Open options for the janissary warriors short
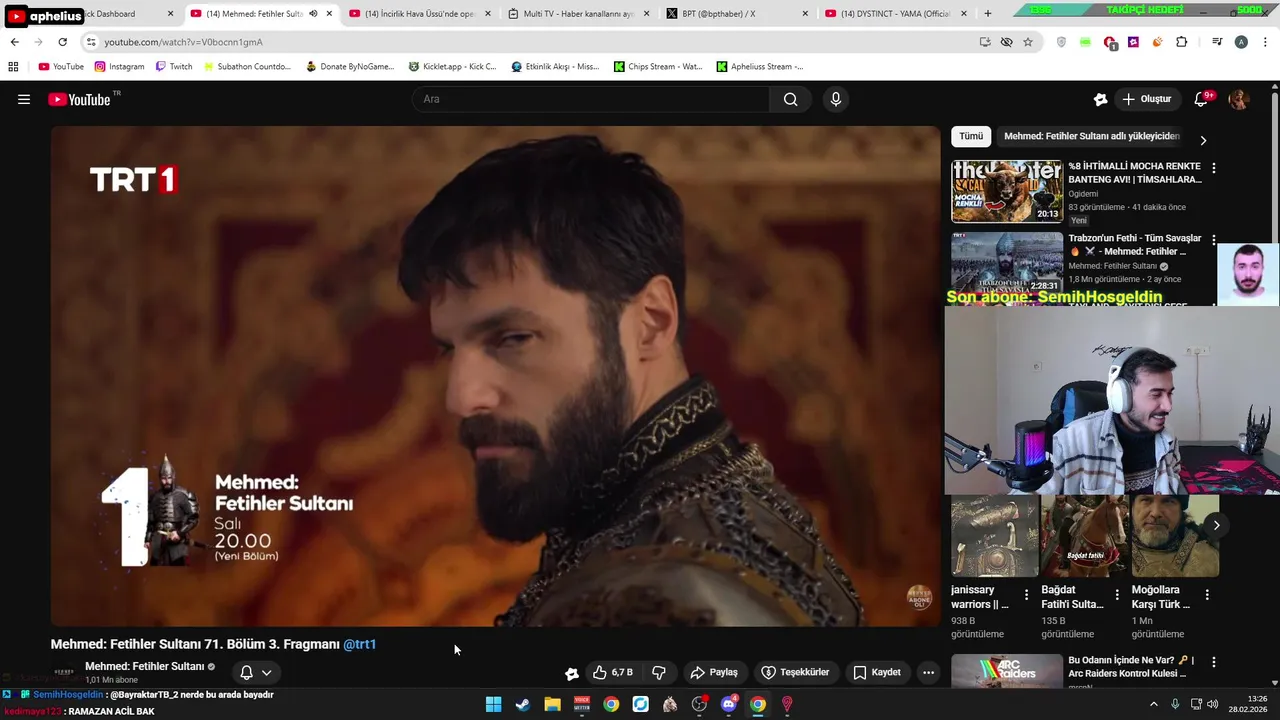Image resolution: width=1280 pixels, height=720 pixels. coord(1026,595)
